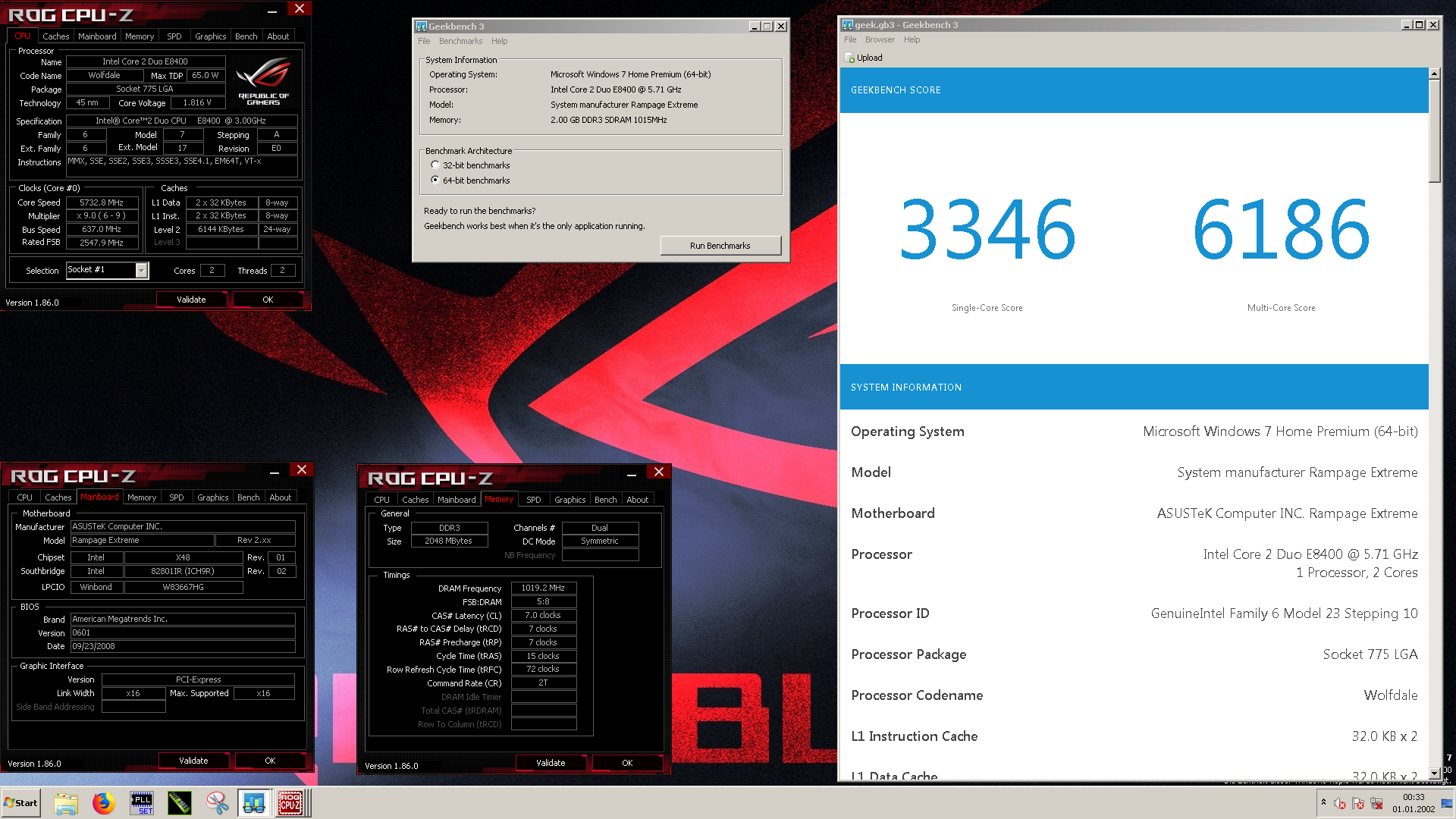This screenshot has width=1456, height=819.
Task: Click the Core Voltage value 1.816 V
Action: [197, 102]
